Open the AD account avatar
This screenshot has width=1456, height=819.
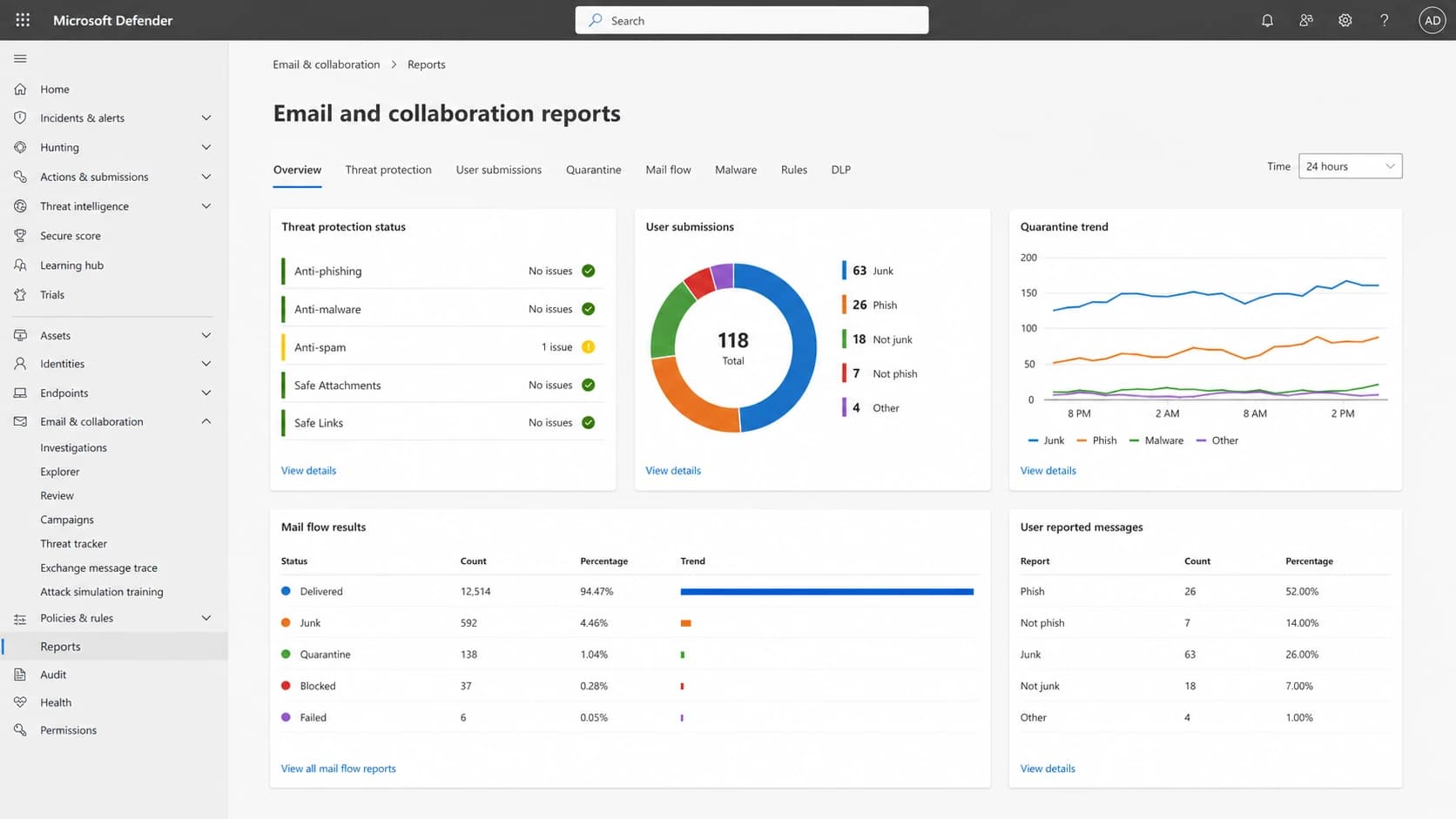(x=1432, y=20)
